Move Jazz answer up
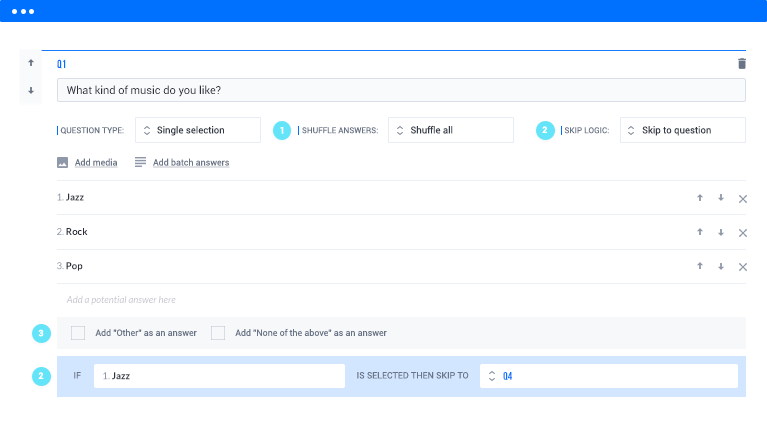This screenshot has height=432, width=767. tap(700, 198)
